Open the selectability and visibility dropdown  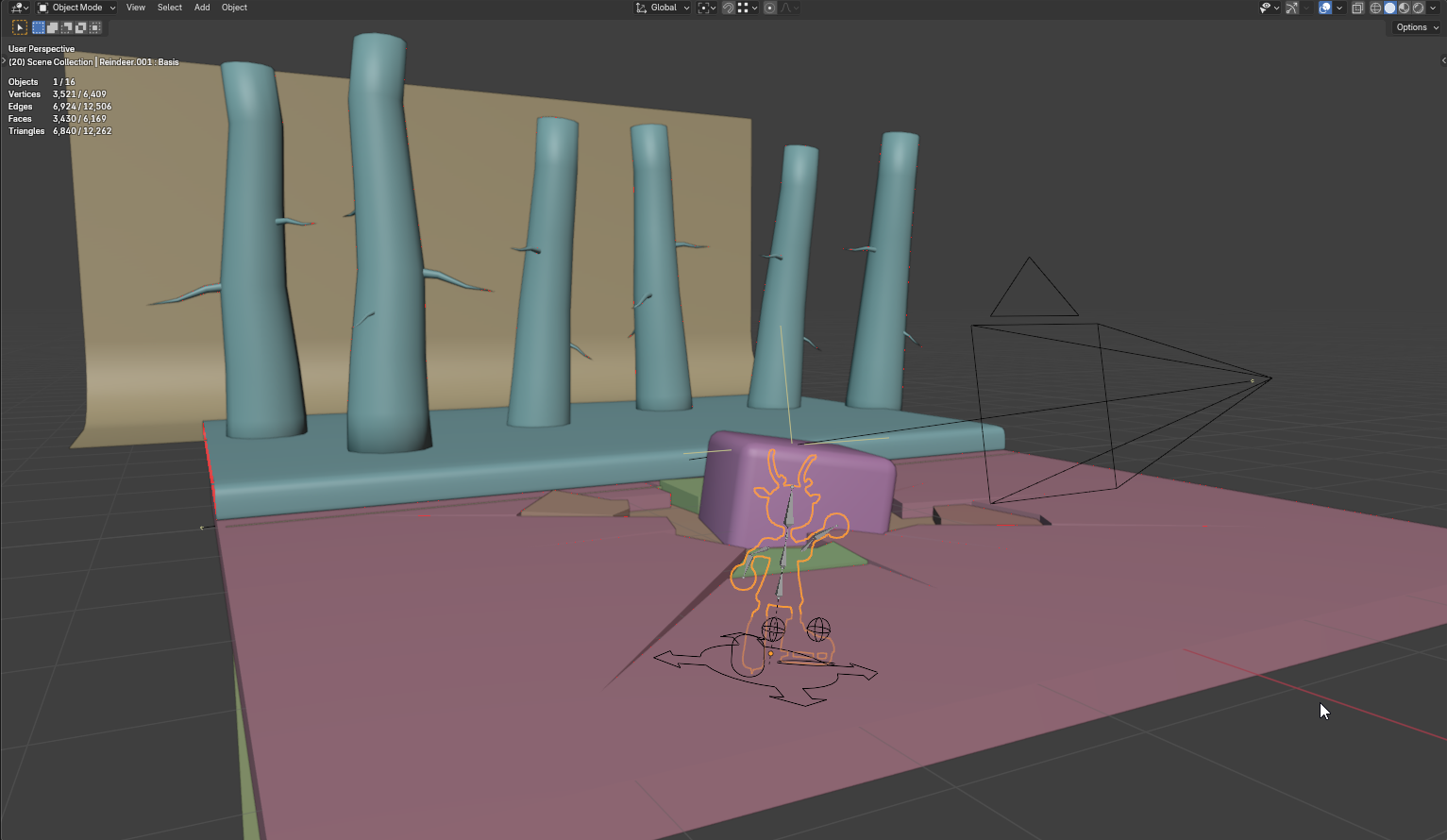pos(1270,8)
